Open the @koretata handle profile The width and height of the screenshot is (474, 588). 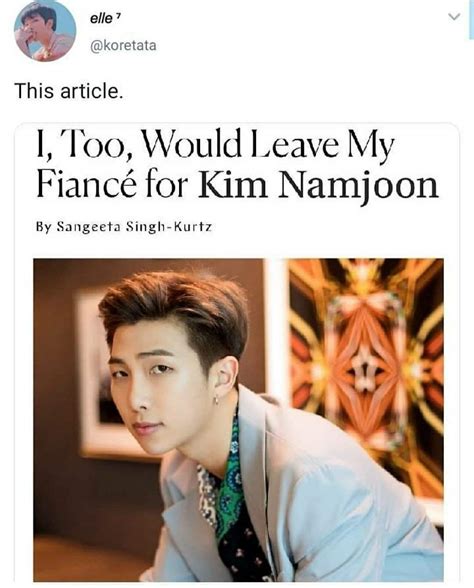[123, 46]
